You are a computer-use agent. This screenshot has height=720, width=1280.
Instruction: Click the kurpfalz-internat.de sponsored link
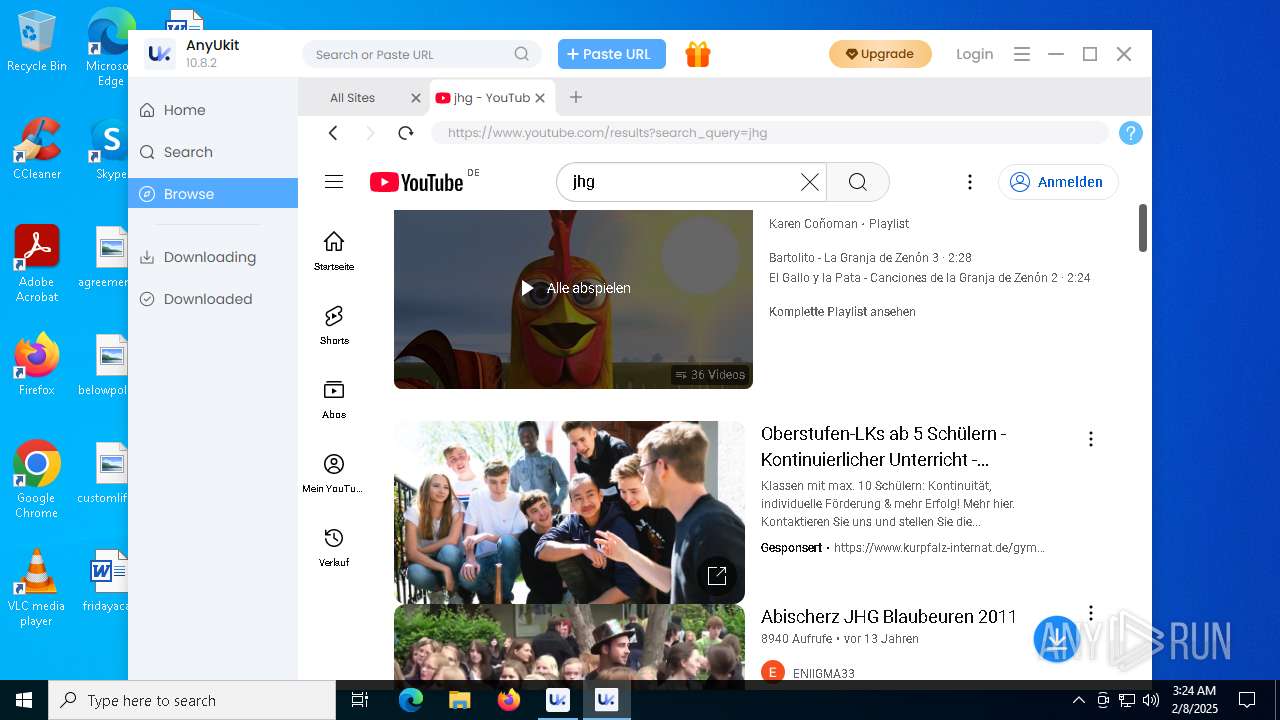tap(939, 548)
